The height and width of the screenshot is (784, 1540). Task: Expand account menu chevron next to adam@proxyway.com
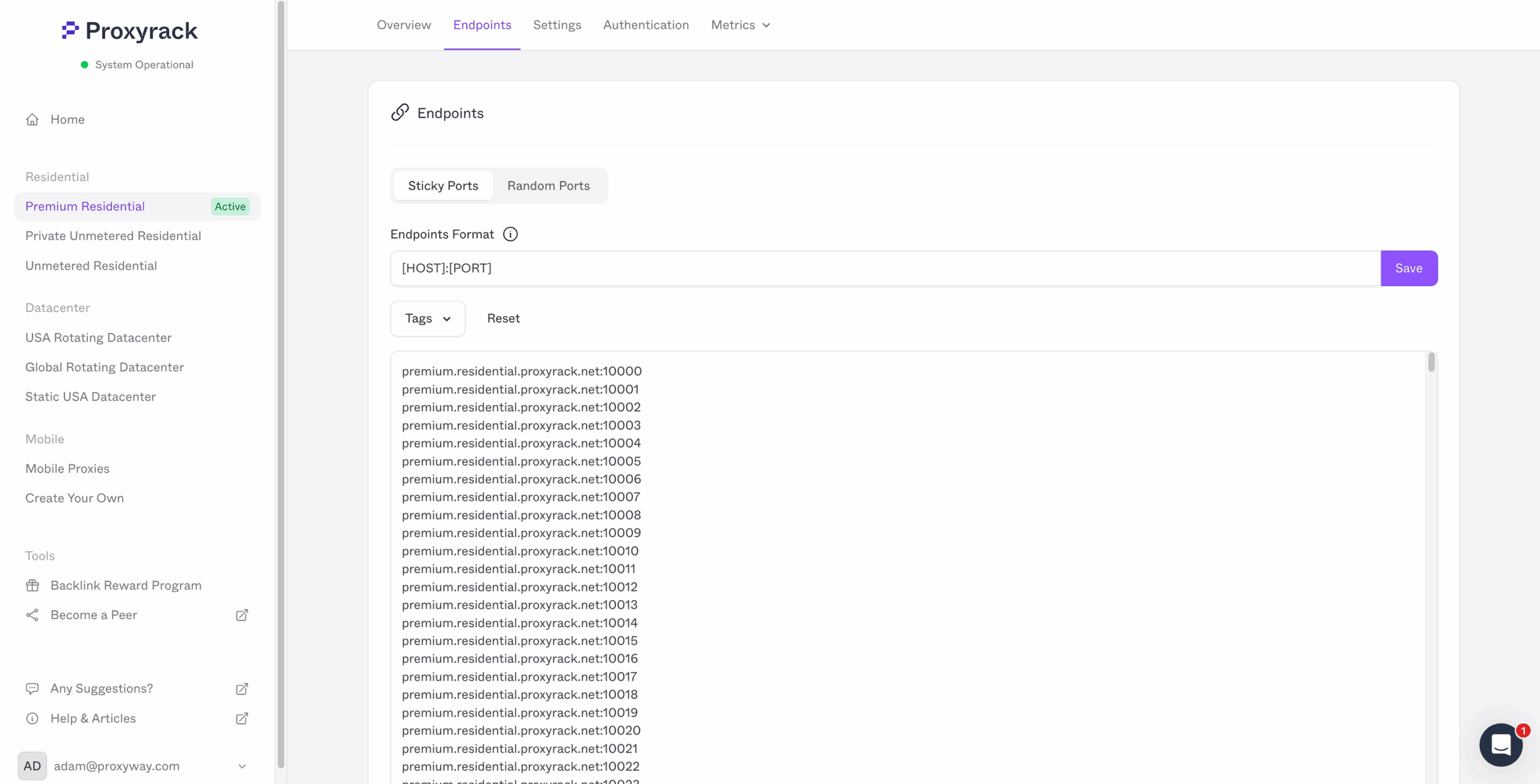point(242,766)
